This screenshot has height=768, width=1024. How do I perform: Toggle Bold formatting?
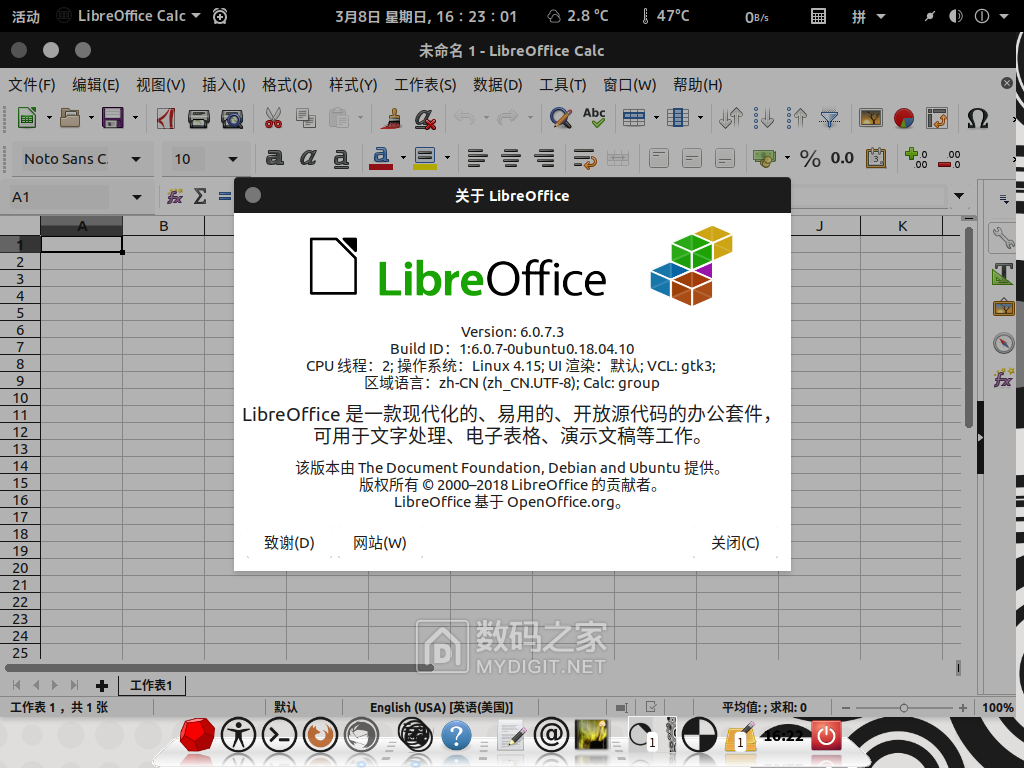point(274,157)
